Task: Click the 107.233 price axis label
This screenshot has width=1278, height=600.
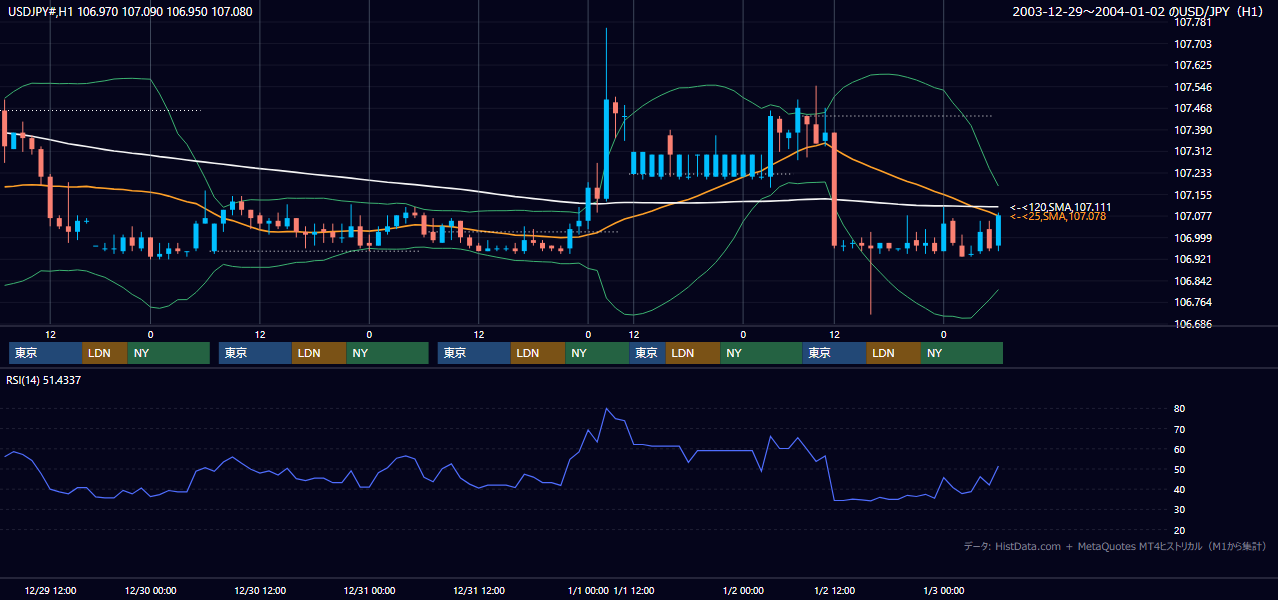Action: [x=1193, y=173]
